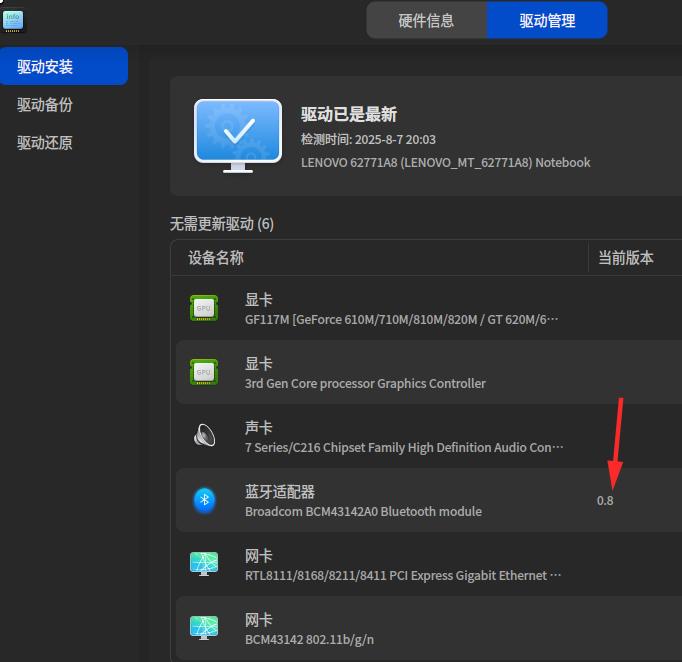This screenshot has width=682, height=662.
Task: Switch to the 驱动管理 tab
Action: click(547, 20)
